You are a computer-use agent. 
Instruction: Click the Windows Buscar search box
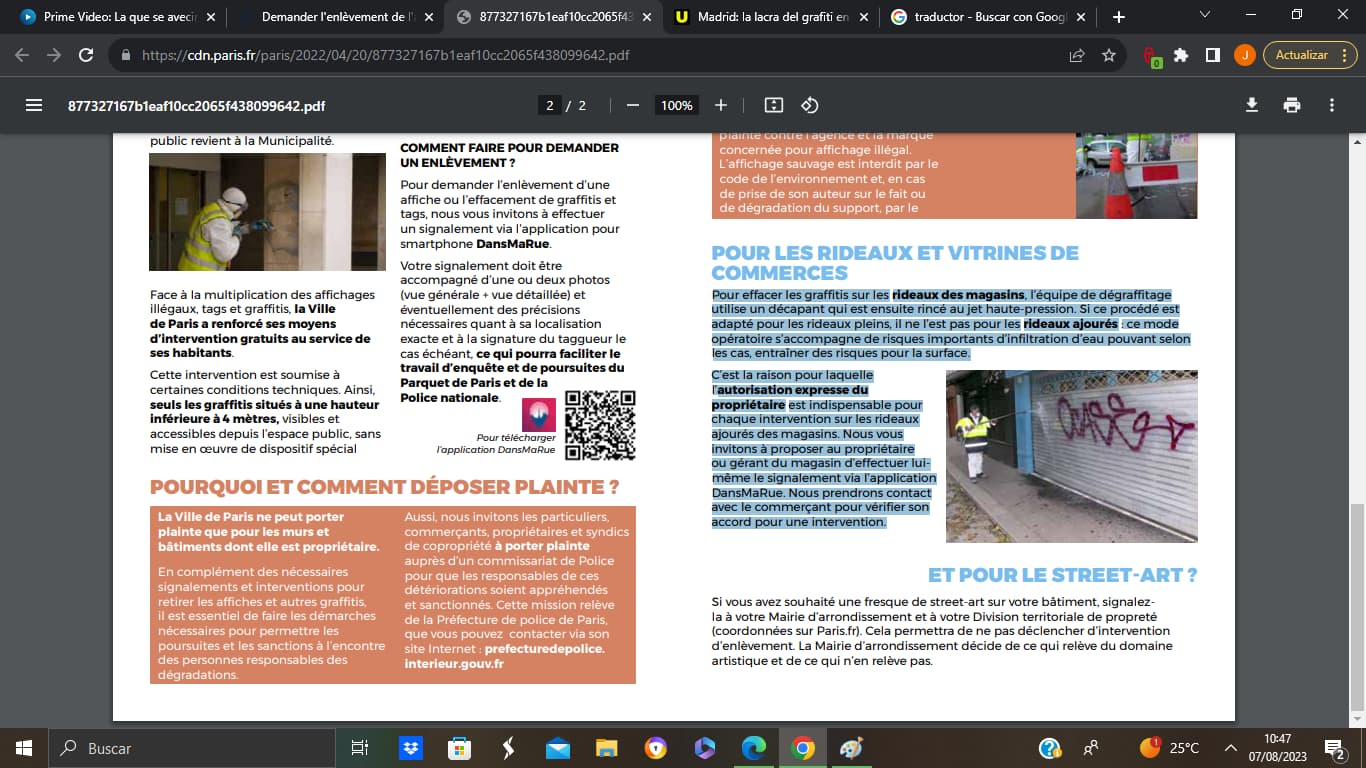pyautogui.click(x=192, y=748)
